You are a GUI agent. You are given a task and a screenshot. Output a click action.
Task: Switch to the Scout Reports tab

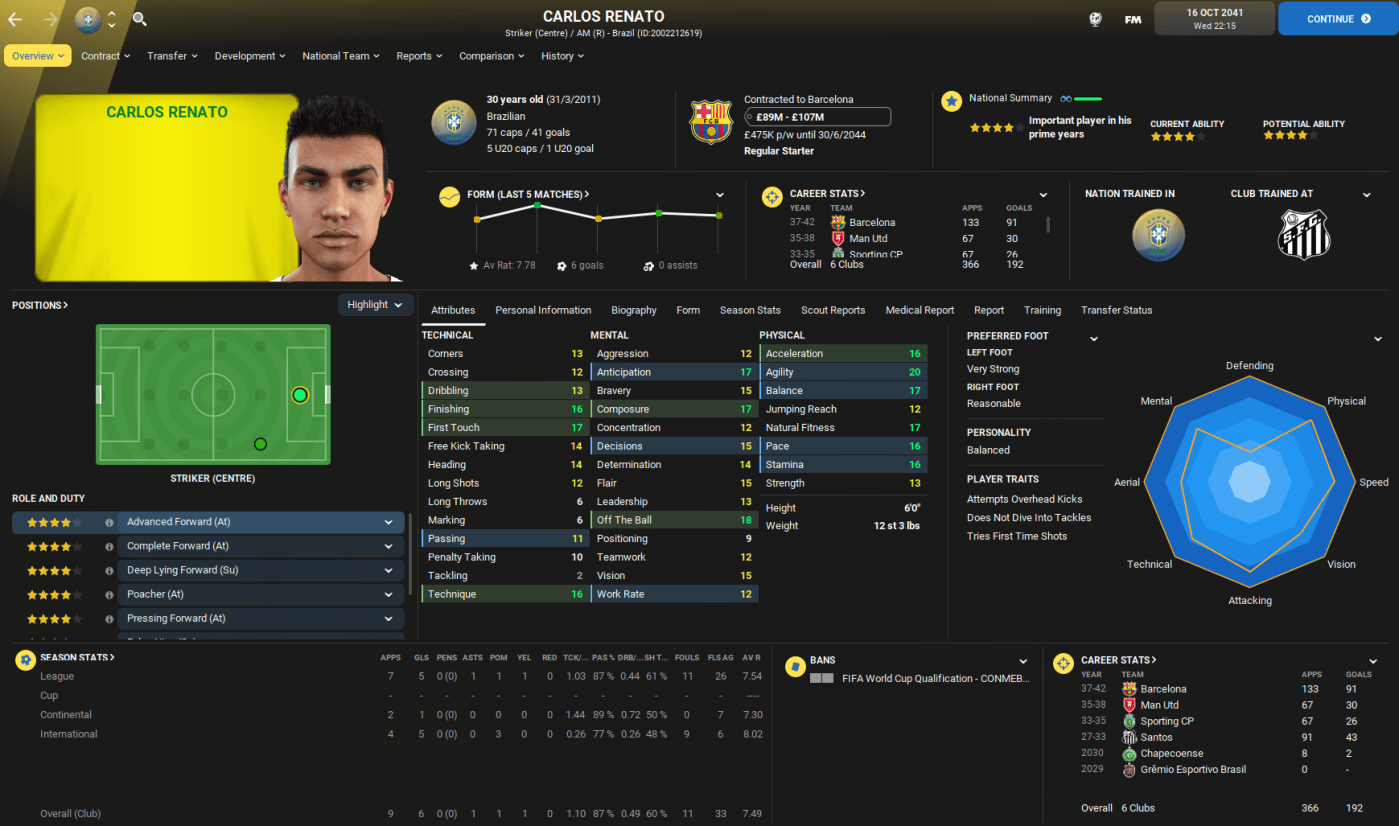tap(832, 310)
